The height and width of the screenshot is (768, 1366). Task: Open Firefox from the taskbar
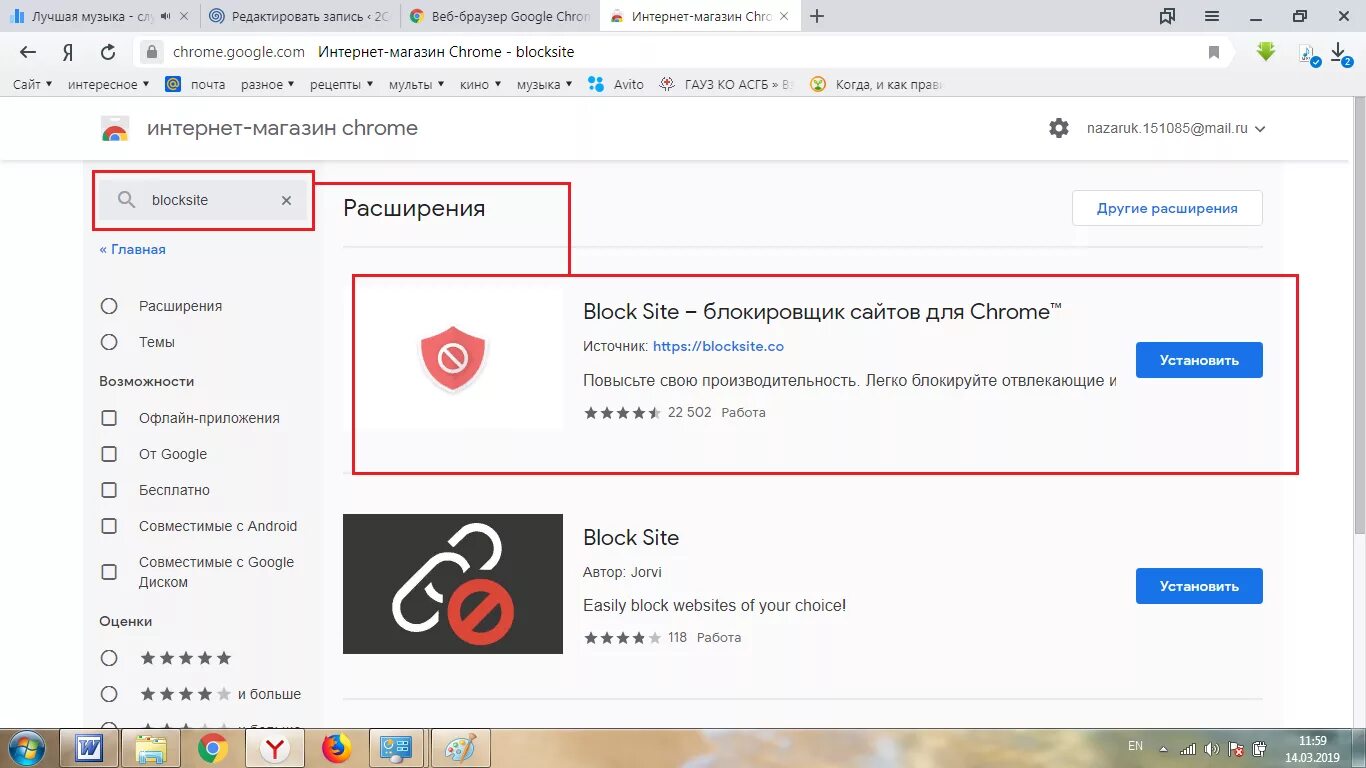(337, 748)
